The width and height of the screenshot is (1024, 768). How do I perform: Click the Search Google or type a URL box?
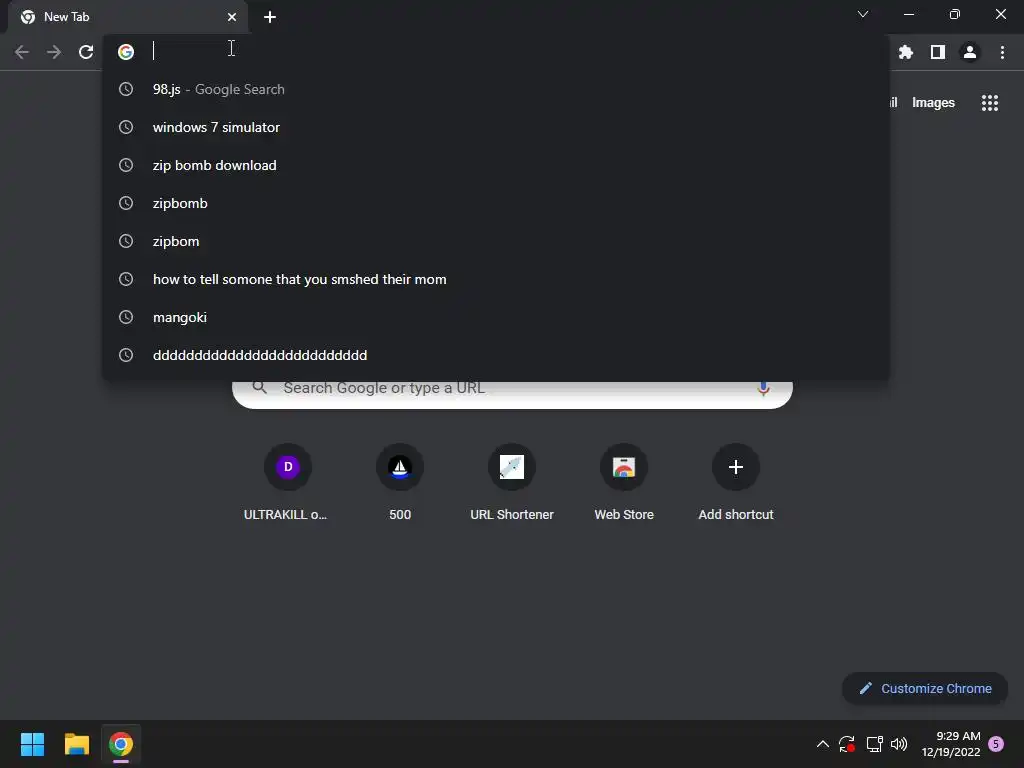click(x=513, y=392)
